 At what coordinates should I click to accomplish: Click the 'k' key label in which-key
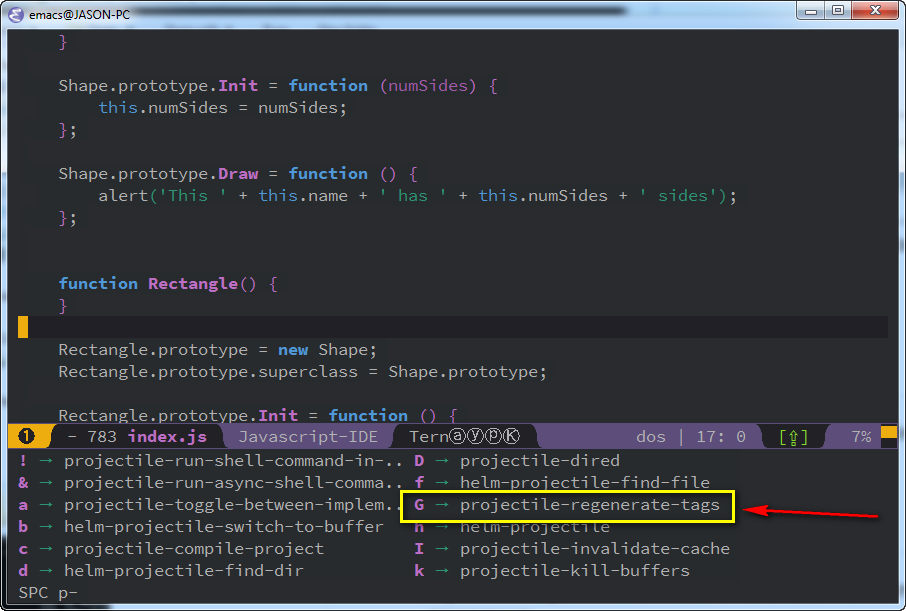click(x=419, y=571)
